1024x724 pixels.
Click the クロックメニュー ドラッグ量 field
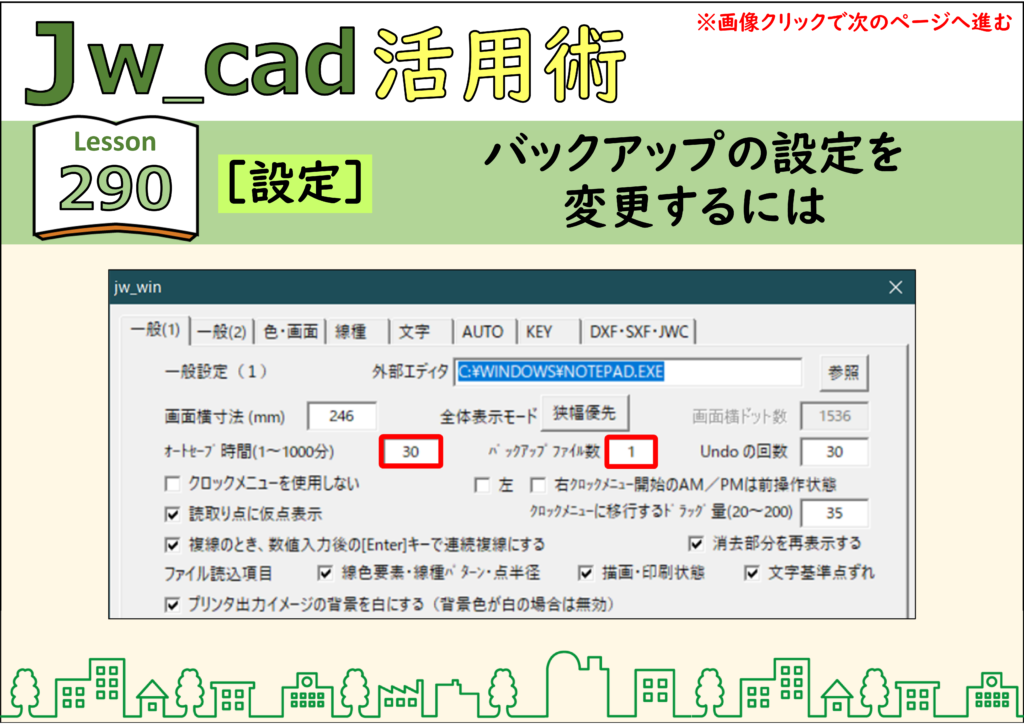click(835, 512)
